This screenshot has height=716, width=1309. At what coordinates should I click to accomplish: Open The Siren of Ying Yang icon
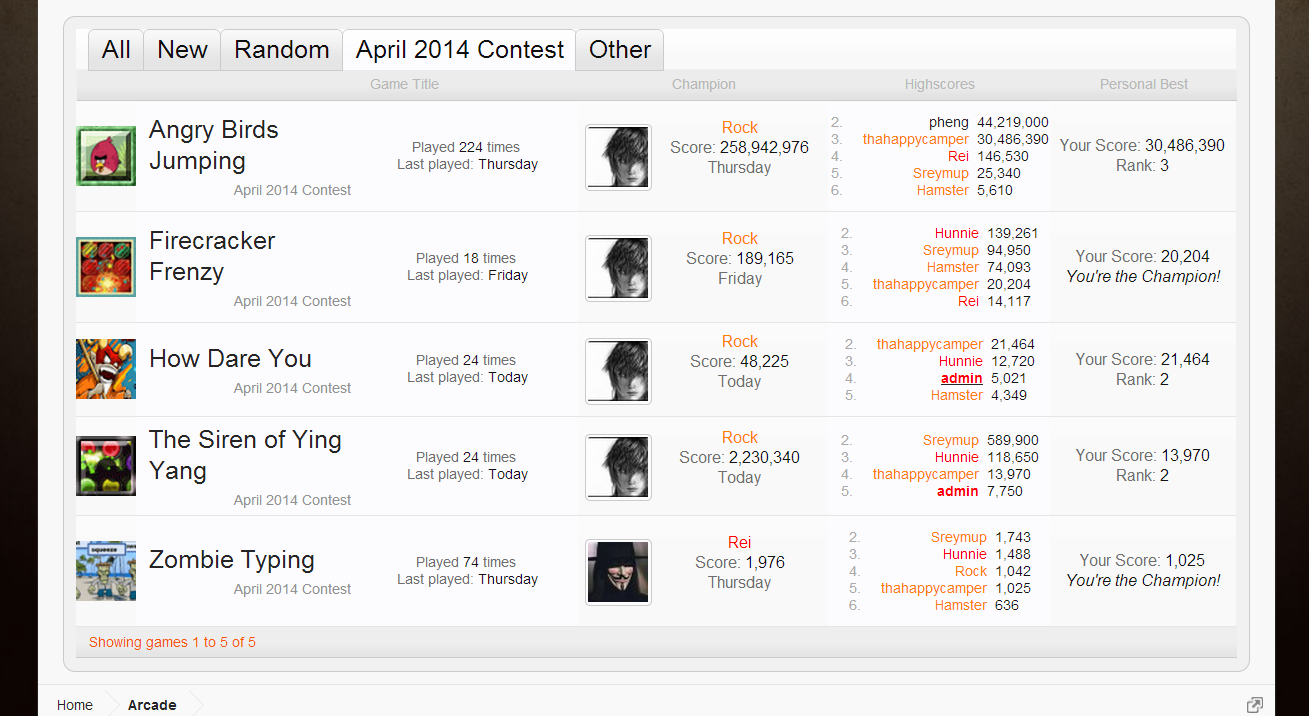tap(106, 466)
